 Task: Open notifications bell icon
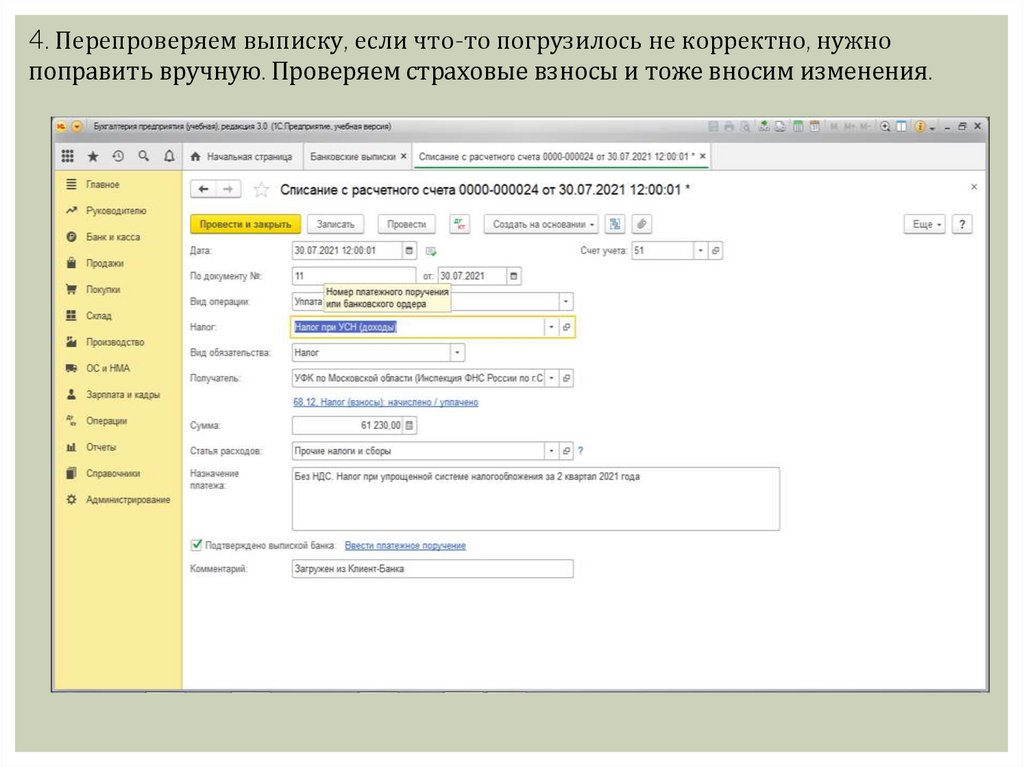tap(169, 157)
